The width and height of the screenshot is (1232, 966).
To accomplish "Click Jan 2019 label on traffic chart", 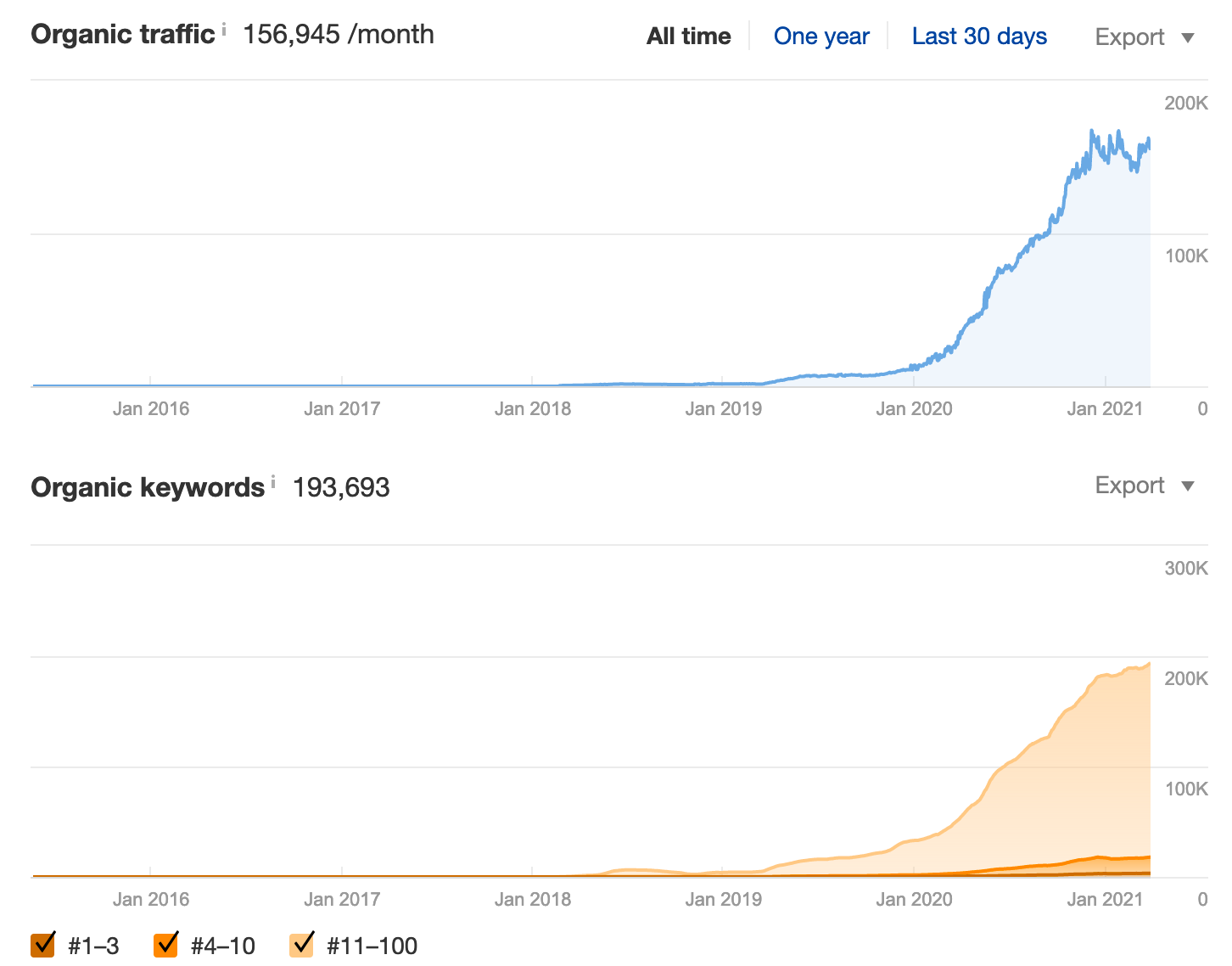I will (723, 409).
